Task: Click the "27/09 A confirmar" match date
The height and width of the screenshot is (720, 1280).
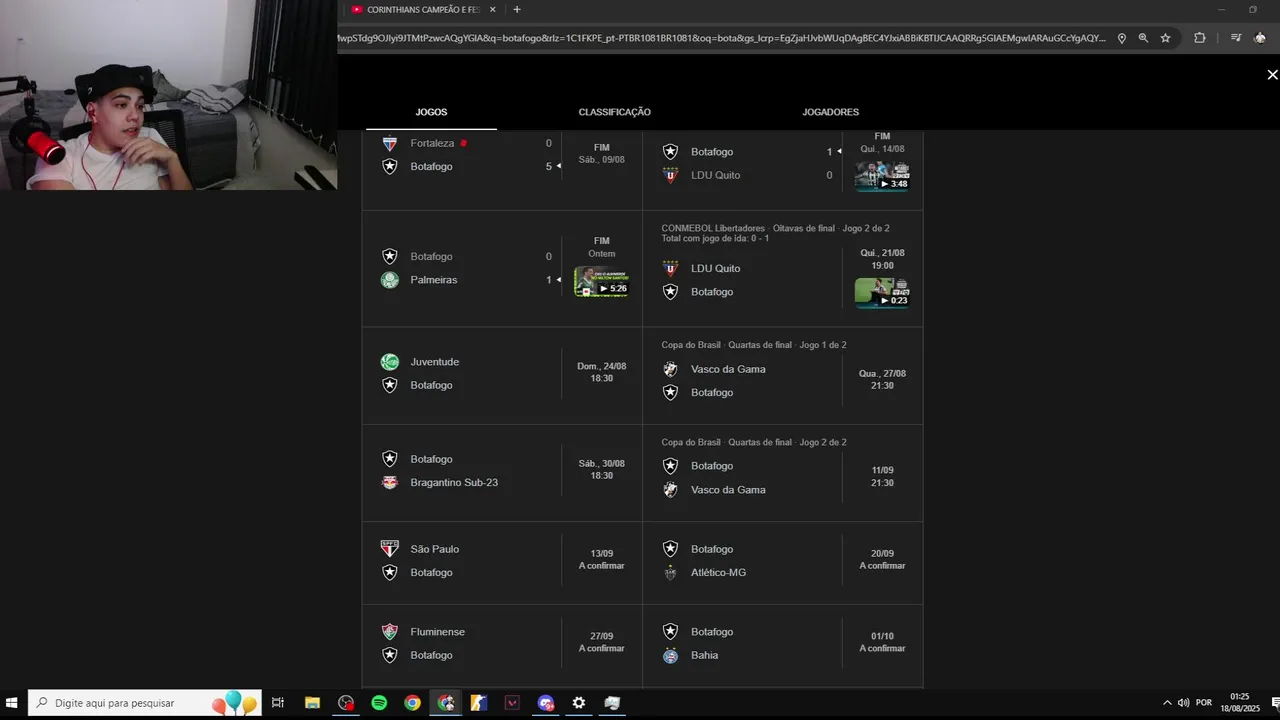Action: [601, 642]
